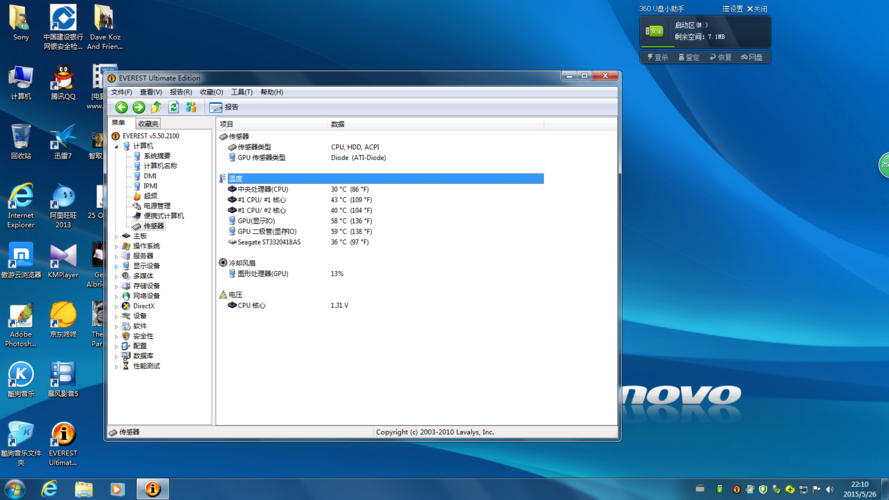889x500 pixels.
Task: Refresh the sensor readings via toolbar
Action: coord(173,107)
